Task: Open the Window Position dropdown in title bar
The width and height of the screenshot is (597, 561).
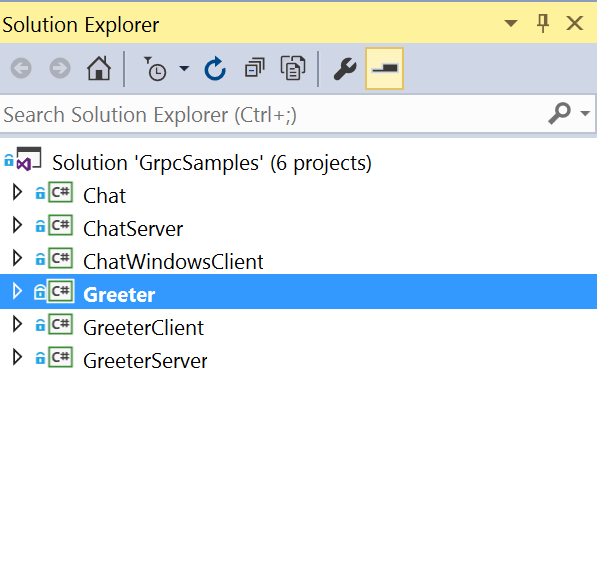Action: pyautogui.click(x=511, y=24)
